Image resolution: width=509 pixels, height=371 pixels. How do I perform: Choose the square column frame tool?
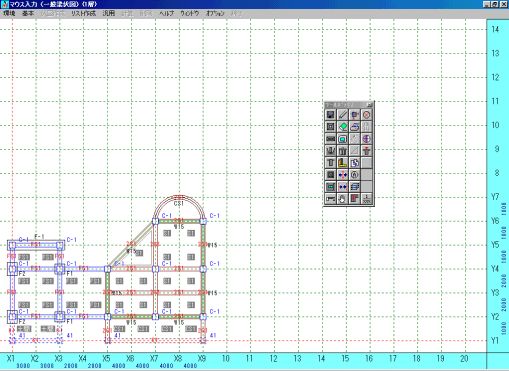[x=330, y=127]
